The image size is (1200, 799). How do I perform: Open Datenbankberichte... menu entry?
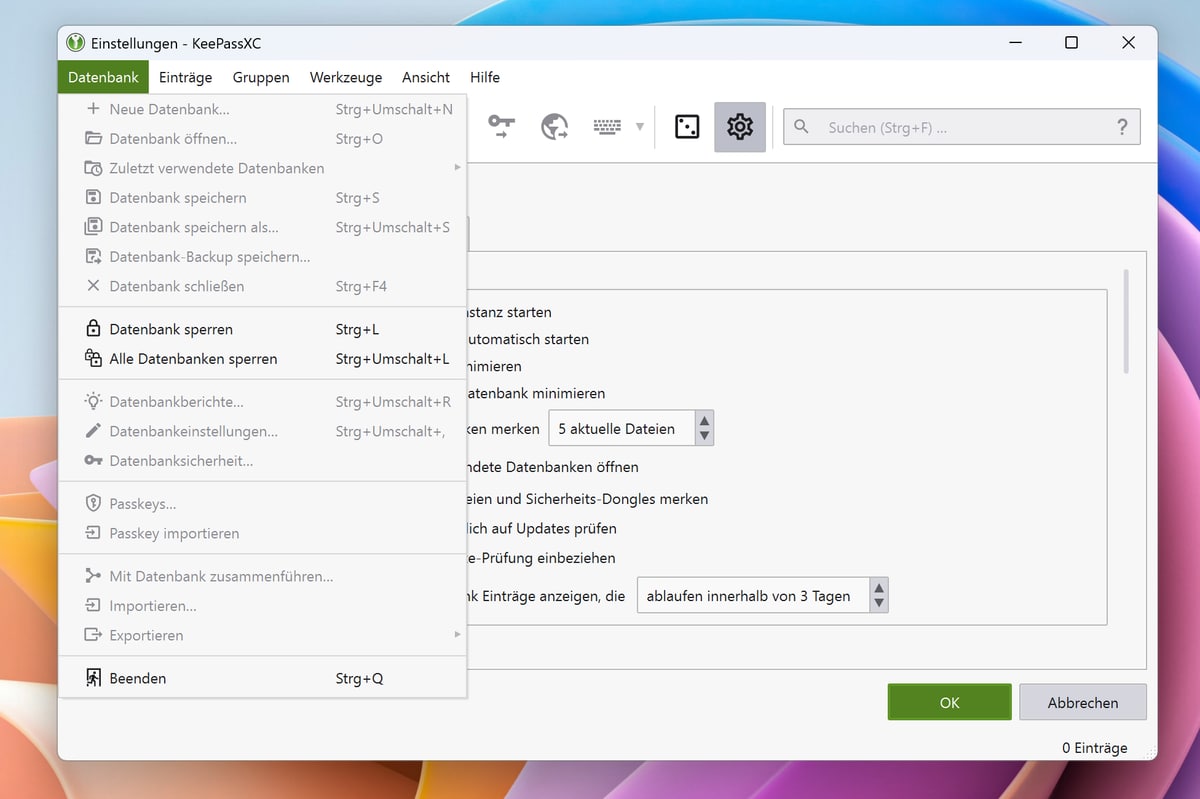[x=263, y=402]
